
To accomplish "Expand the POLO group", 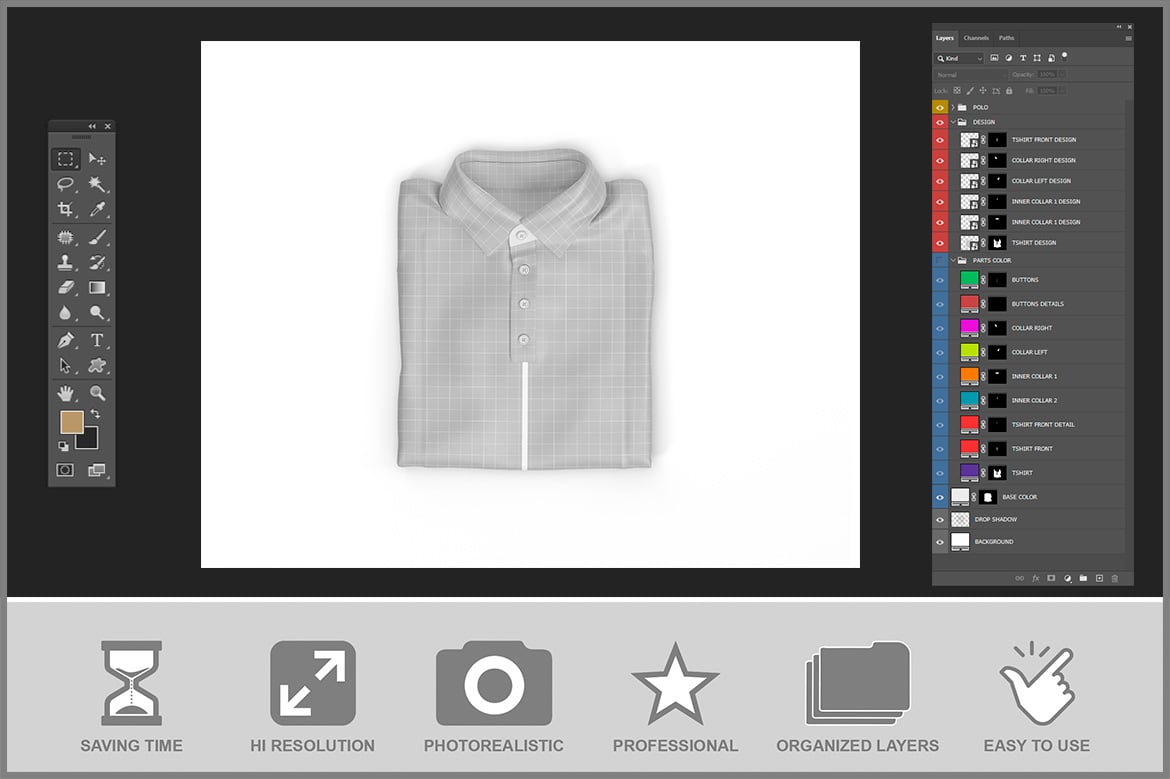I will 953,107.
